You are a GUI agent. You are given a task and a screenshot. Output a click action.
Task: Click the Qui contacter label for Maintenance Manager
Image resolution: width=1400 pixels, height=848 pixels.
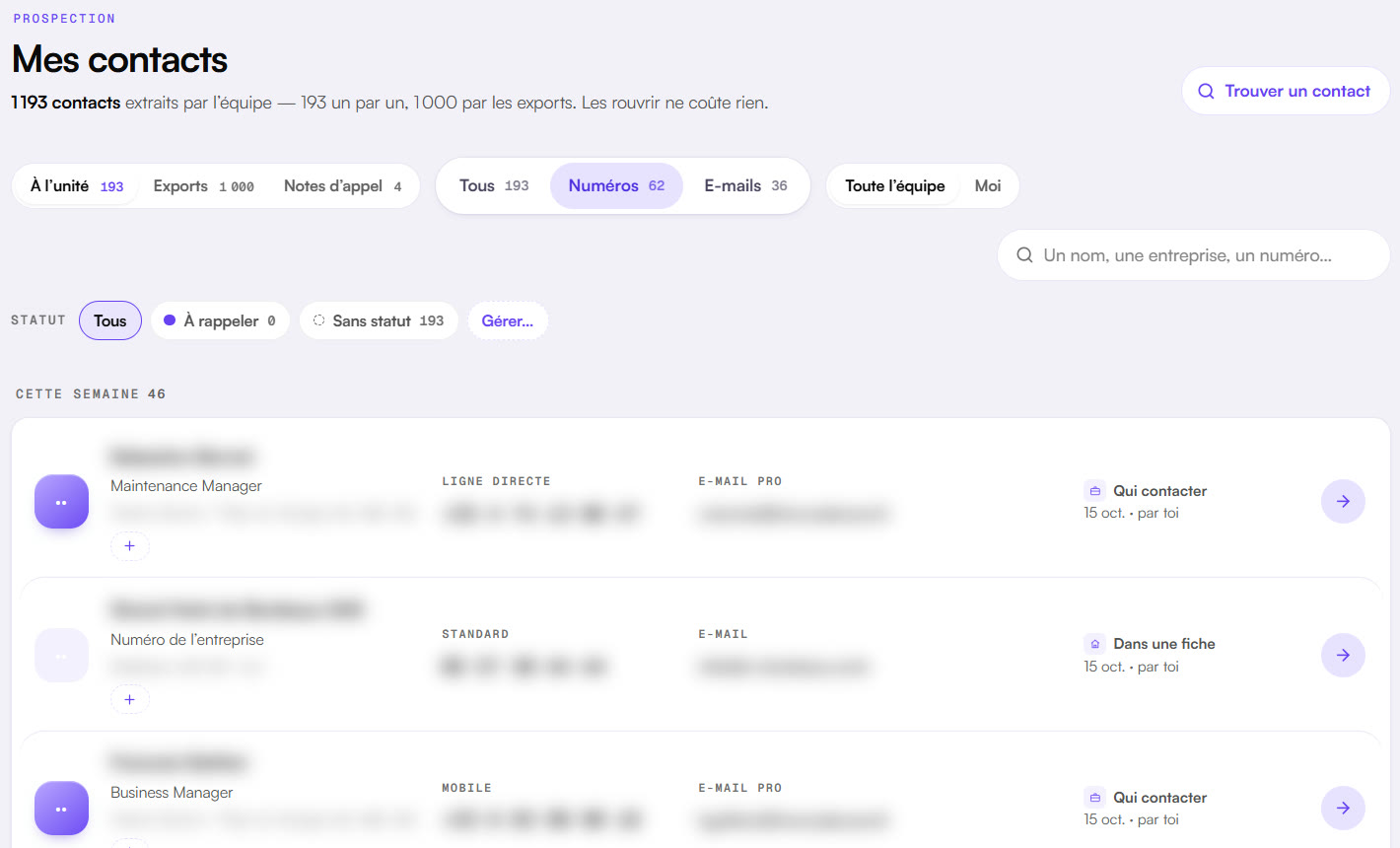click(1159, 491)
